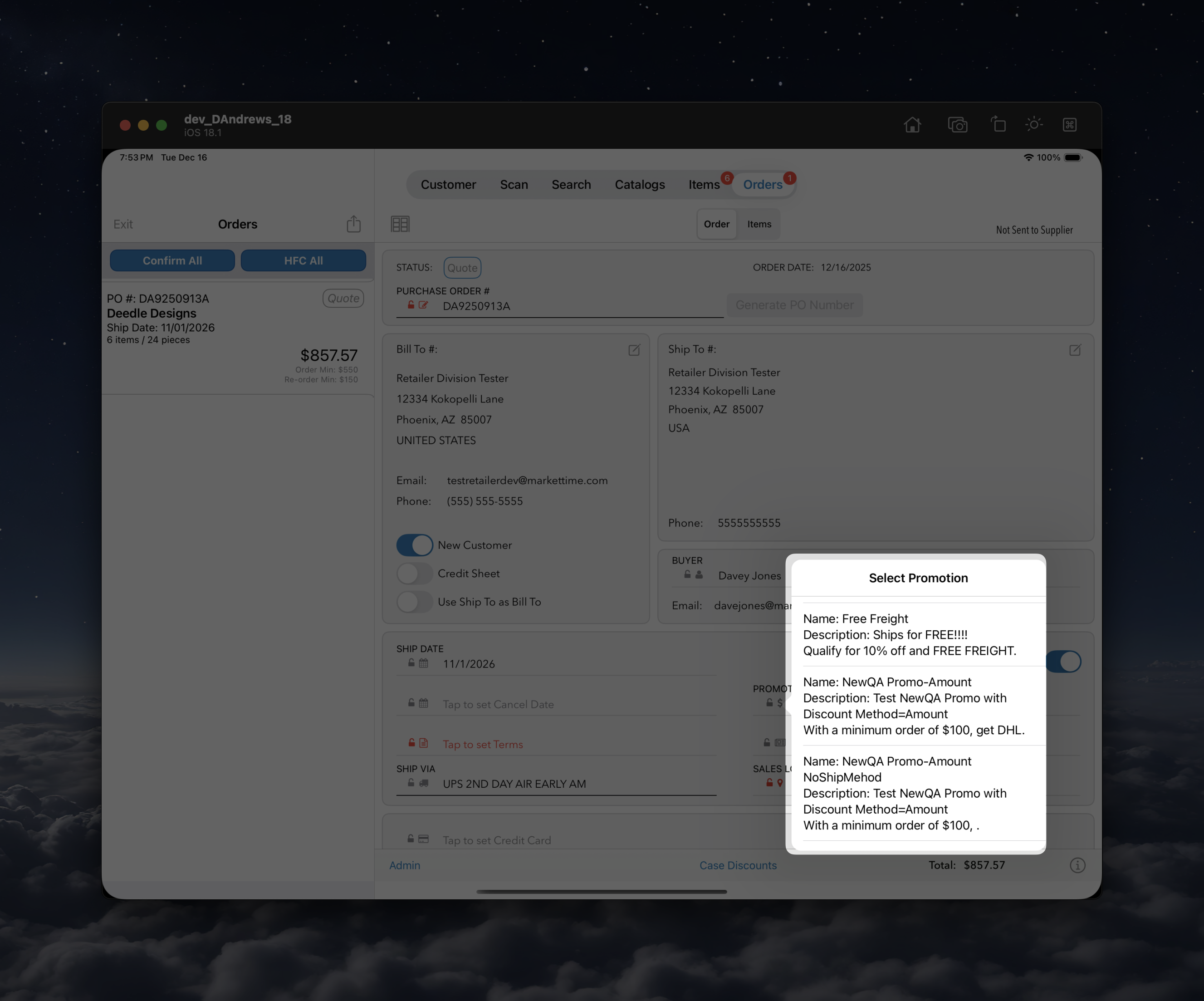Select the Orders tab in top navigation
The width and height of the screenshot is (1204, 1001).
[763, 185]
